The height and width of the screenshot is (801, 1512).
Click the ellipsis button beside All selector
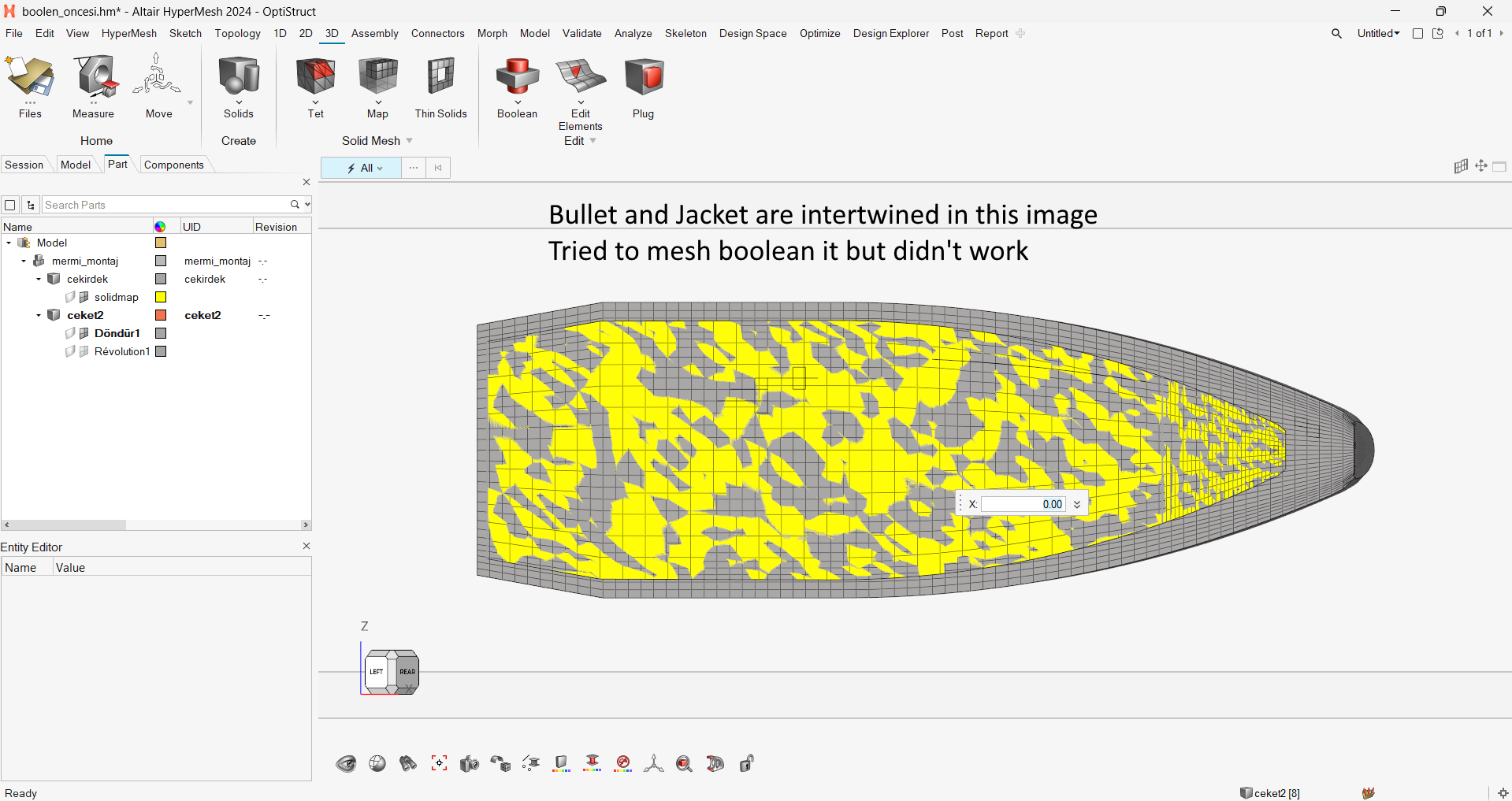(414, 168)
